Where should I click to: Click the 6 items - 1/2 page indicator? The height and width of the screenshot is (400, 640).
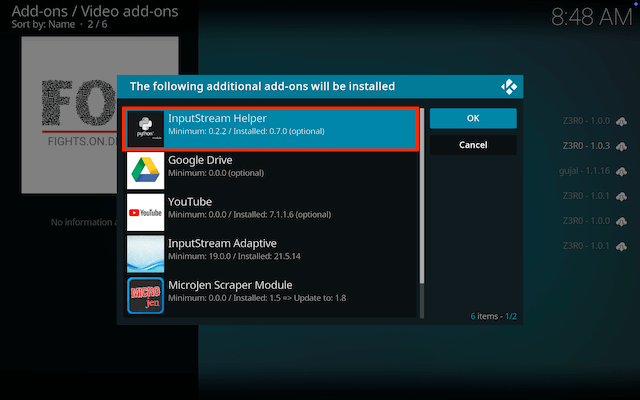(493, 316)
